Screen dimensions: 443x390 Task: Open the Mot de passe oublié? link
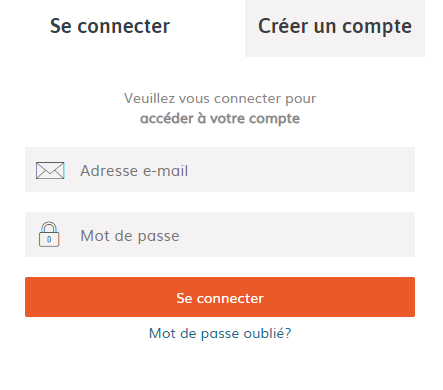220,333
